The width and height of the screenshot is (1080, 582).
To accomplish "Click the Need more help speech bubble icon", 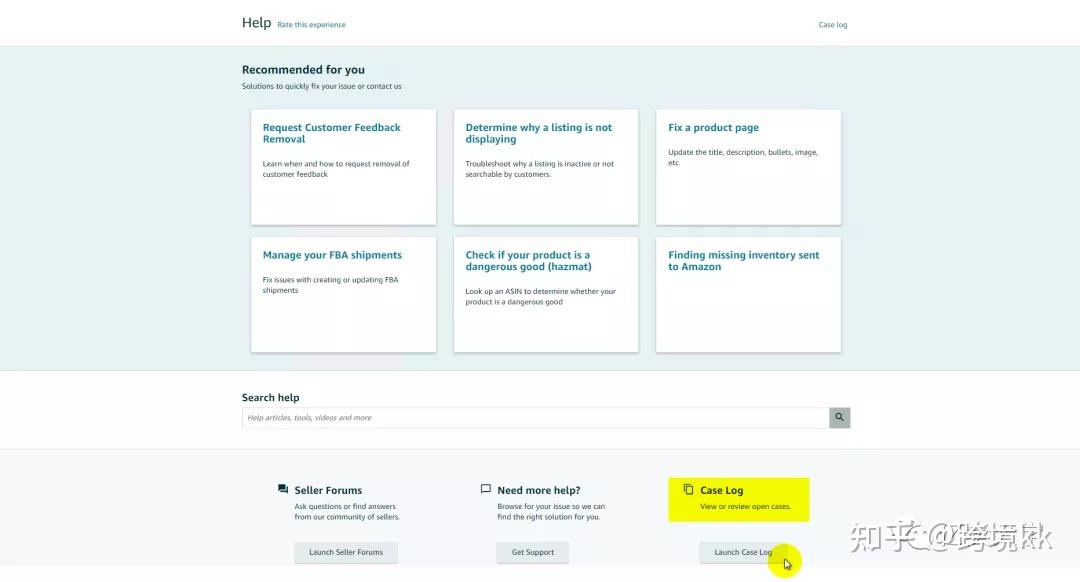I will pos(486,490).
